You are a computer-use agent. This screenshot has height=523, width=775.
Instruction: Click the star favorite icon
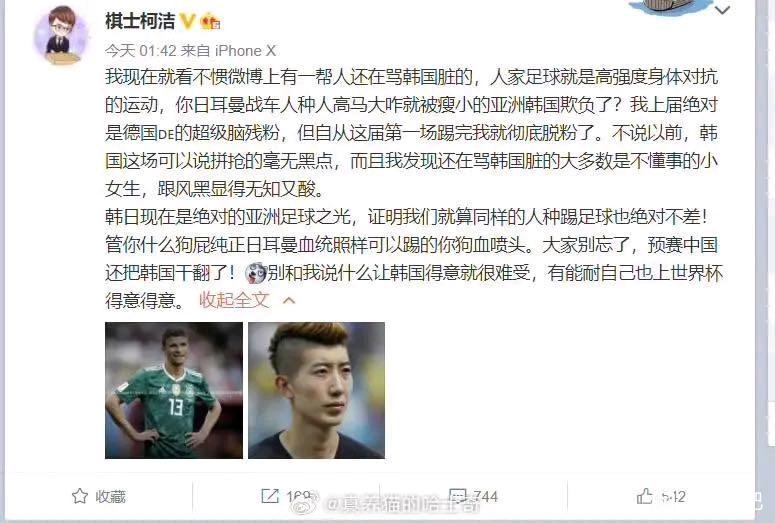coord(80,496)
